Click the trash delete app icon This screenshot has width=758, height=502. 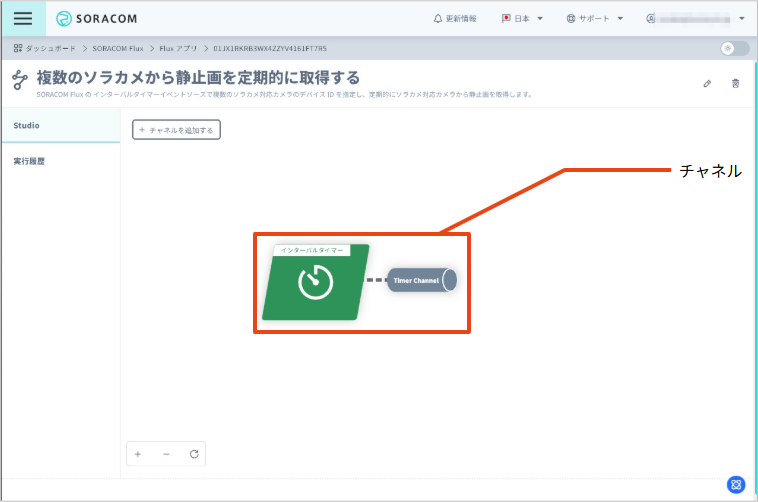click(x=735, y=84)
